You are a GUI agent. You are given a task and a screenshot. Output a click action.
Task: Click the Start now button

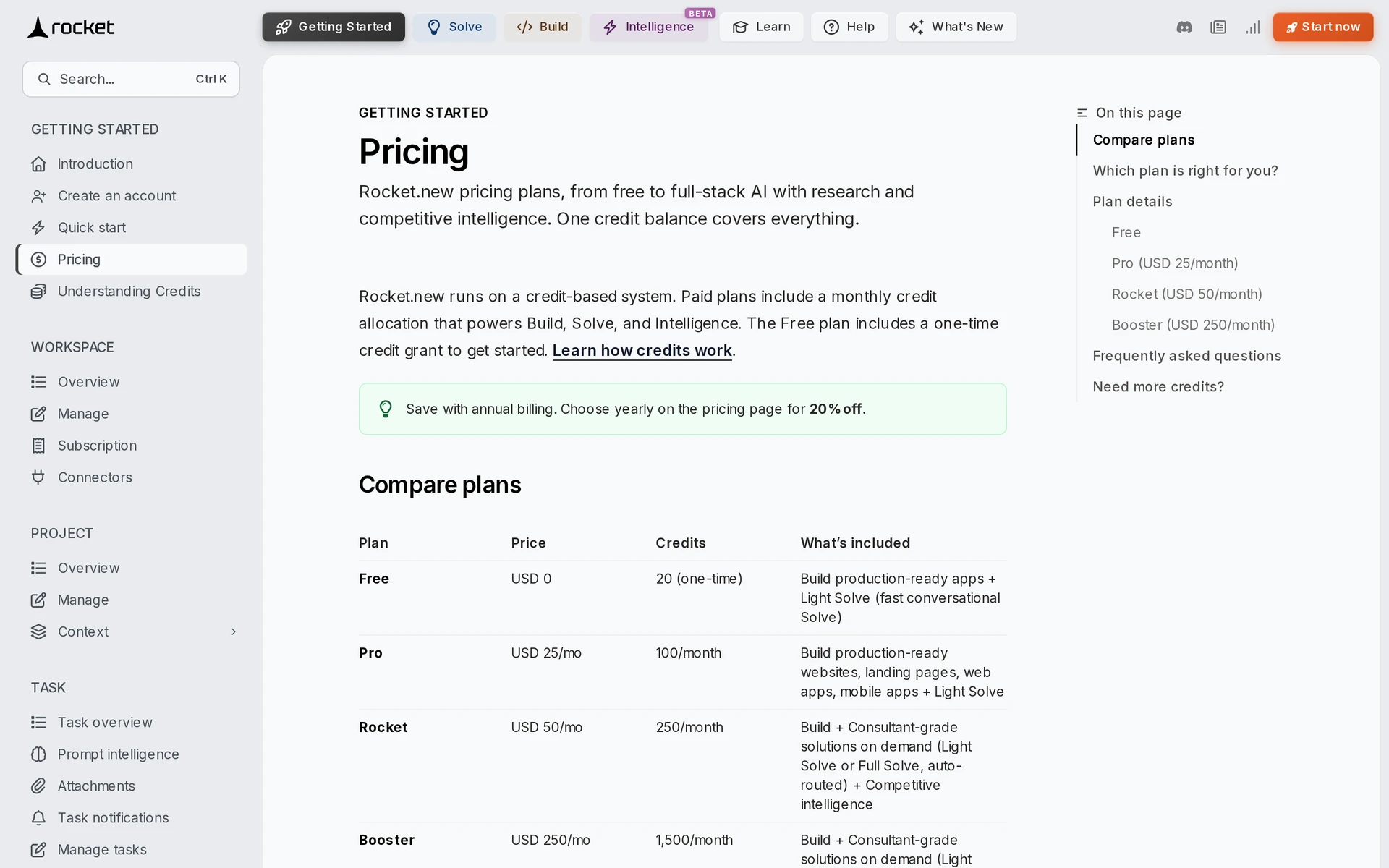1323,27
